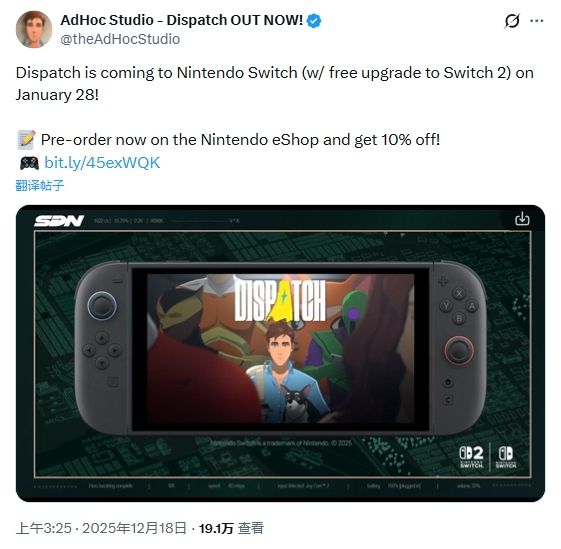Click the post timestamp 上午3:25
Image resolution: width=561 pixels, height=549 pixels.
point(44,529)
